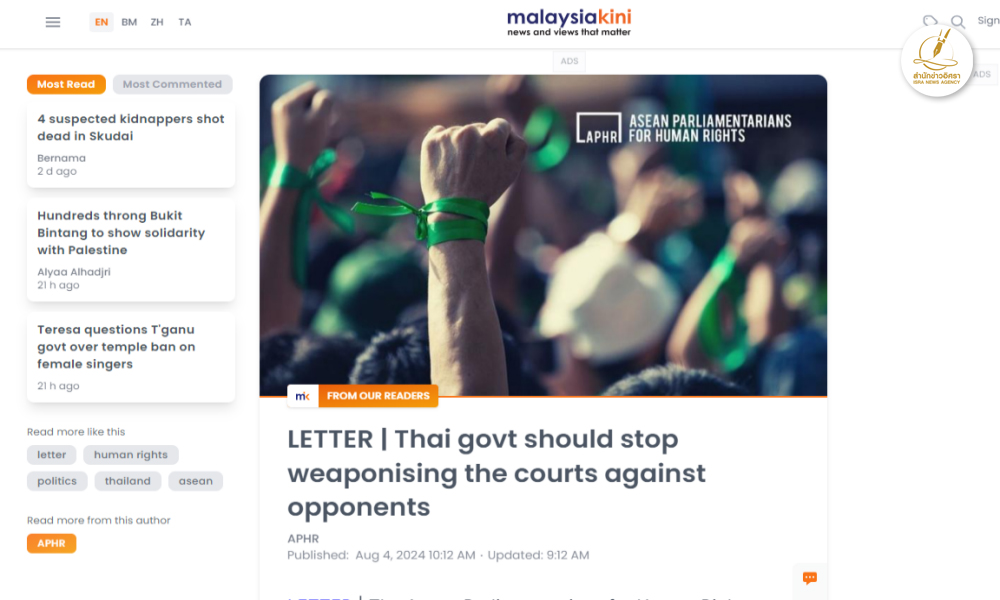Open the hamburger navigation menu

[53, 22]
